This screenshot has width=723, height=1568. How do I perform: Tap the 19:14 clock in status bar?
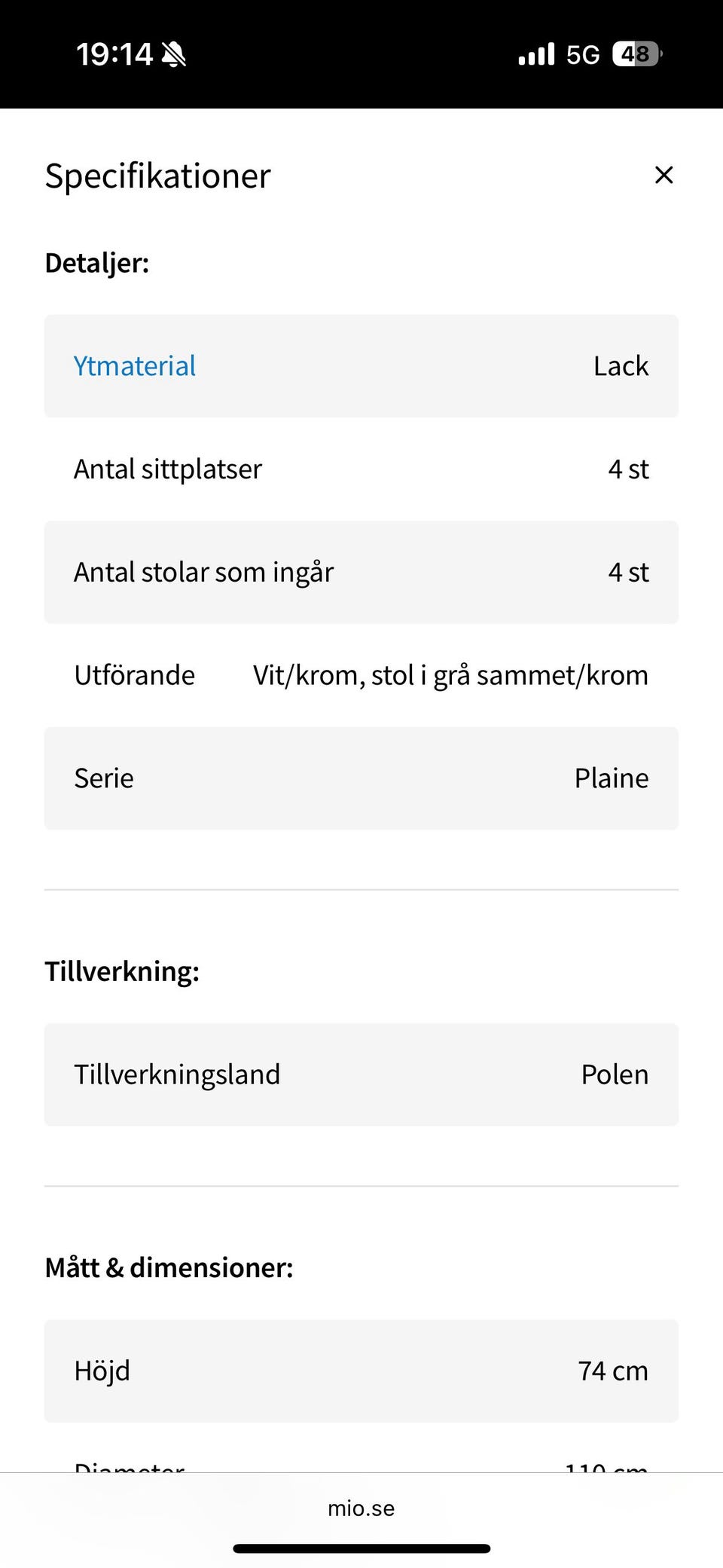coord(114,54)
